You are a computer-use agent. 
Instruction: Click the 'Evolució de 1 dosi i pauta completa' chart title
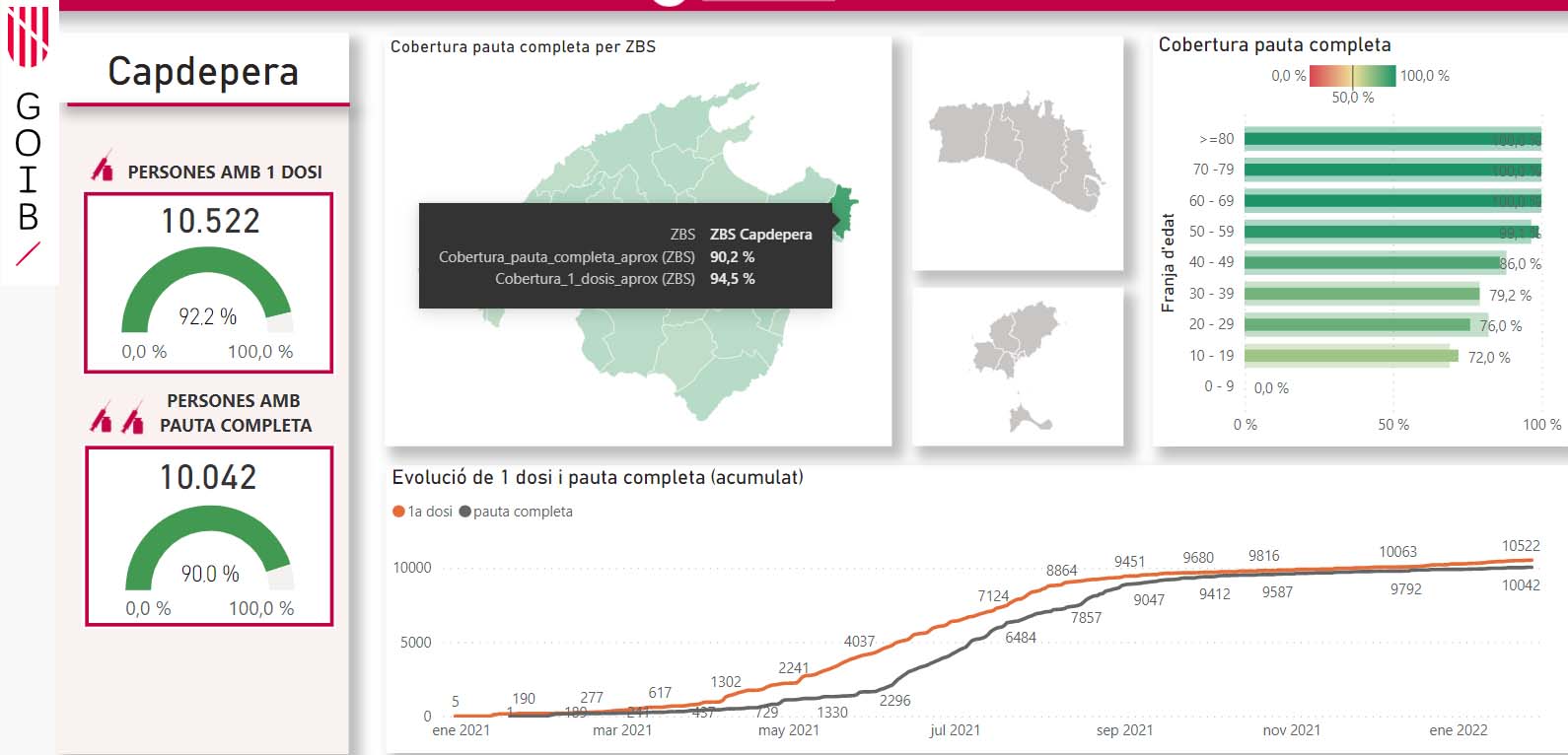coord(598,477)
